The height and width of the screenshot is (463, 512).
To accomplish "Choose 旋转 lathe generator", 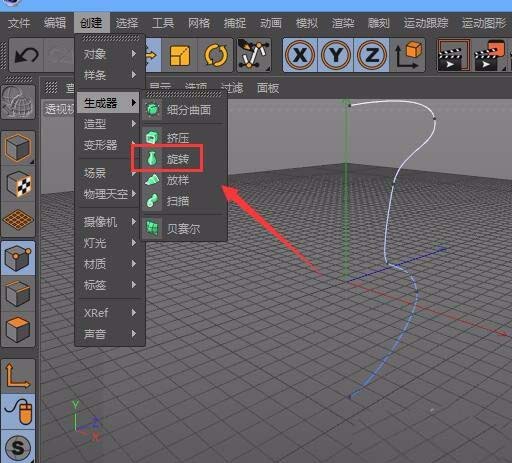I will (x=184, y=159).
